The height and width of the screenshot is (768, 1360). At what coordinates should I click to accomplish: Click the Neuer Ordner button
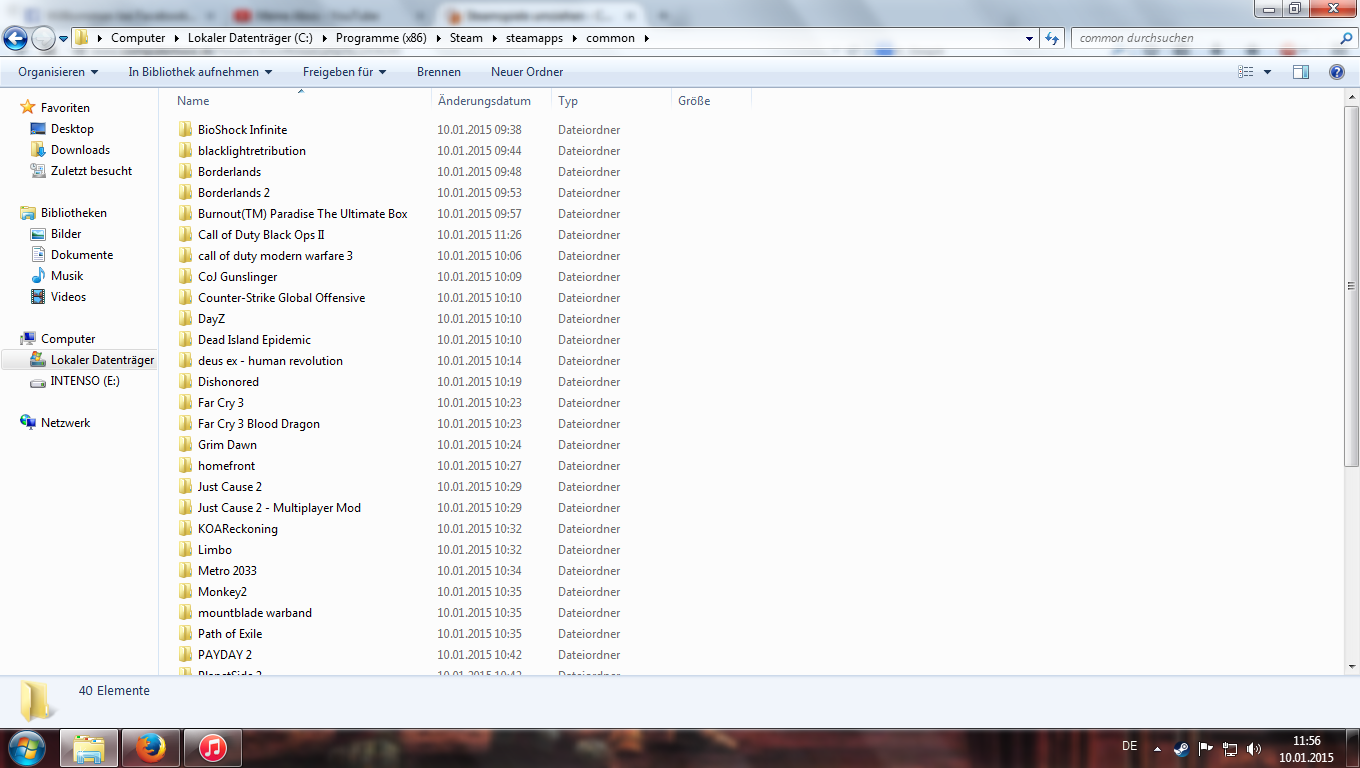click(x=527, y=72)
